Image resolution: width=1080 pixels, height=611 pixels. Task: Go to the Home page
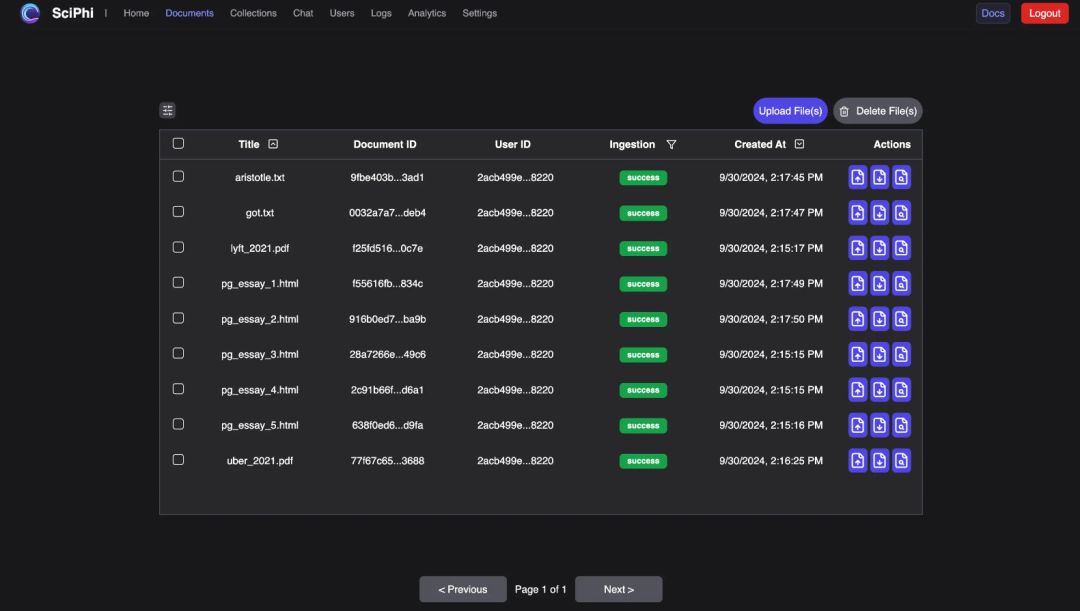coord(136,13)
